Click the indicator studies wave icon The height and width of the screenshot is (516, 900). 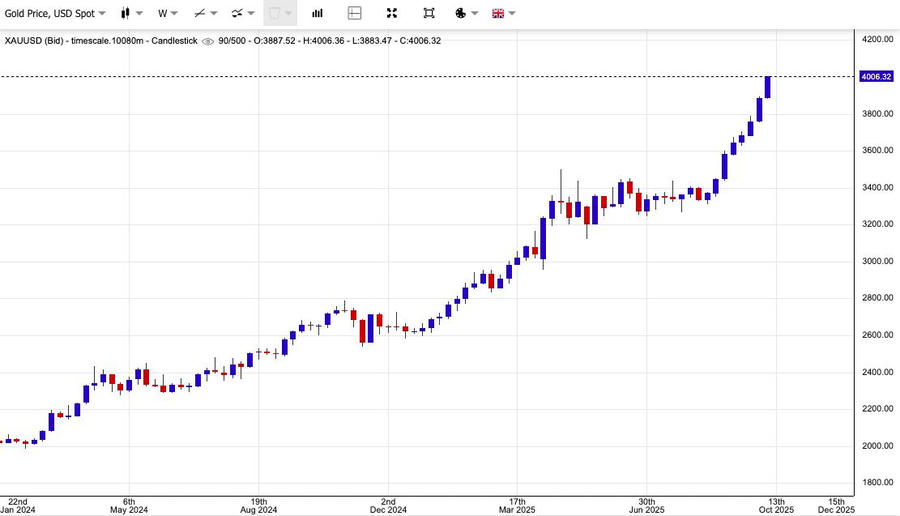(x=237, y=14)
